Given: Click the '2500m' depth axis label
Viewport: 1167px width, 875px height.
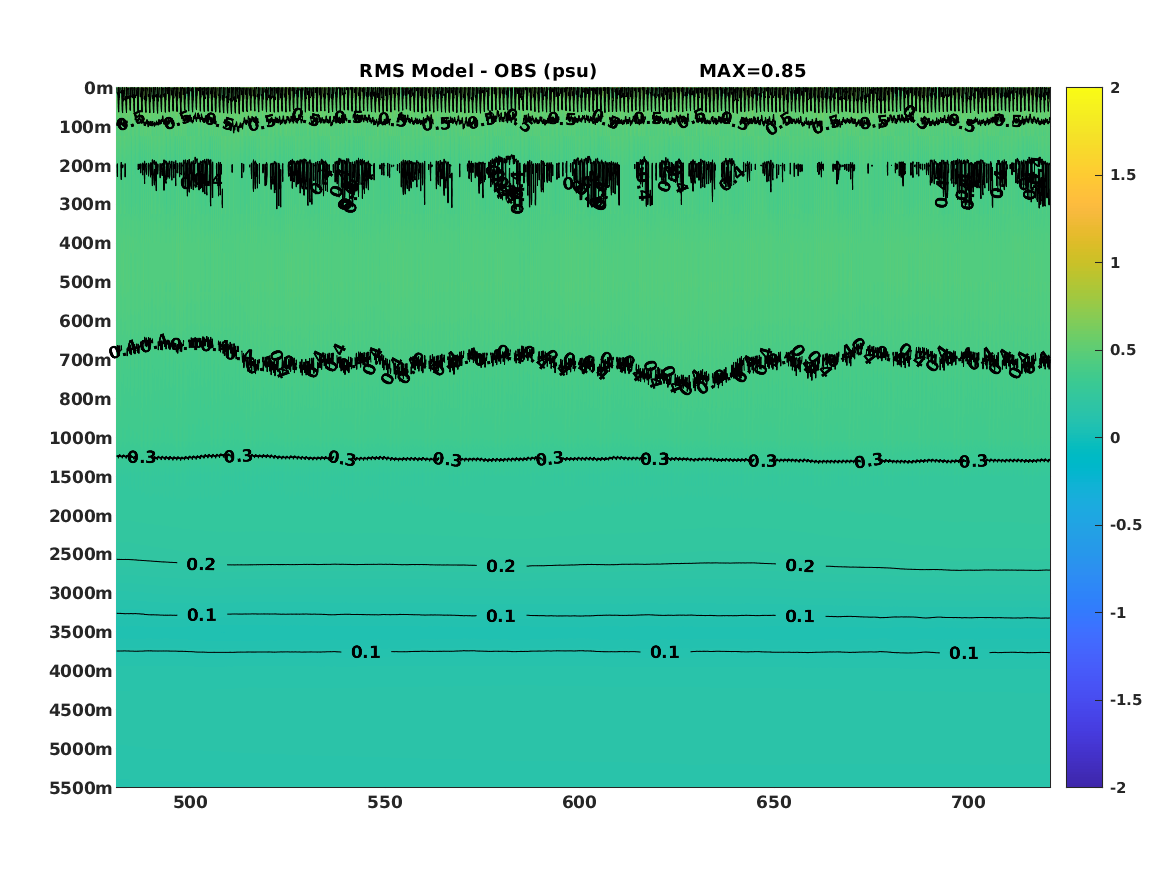Looking at the screenshot, I should click(x=81, y=554).
